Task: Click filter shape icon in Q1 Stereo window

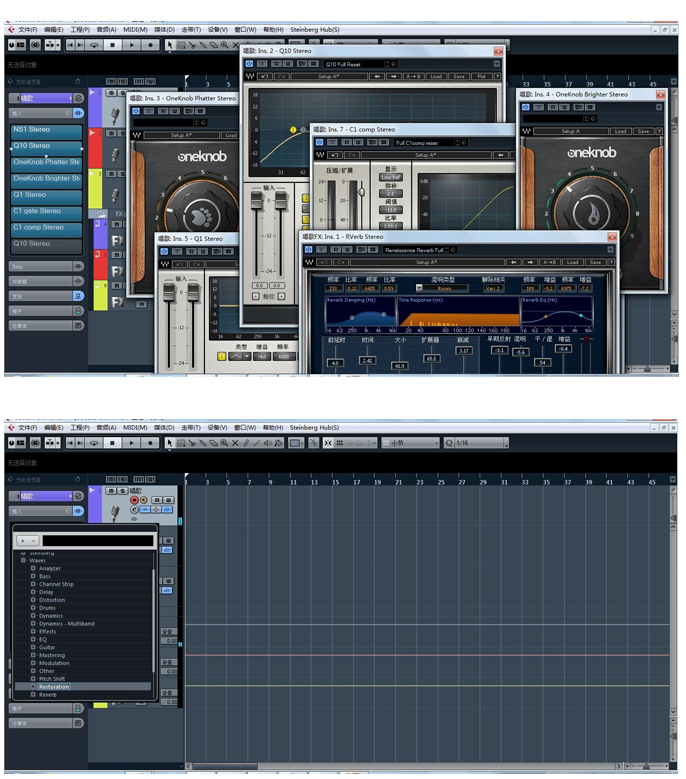Action: click(236, 356)
